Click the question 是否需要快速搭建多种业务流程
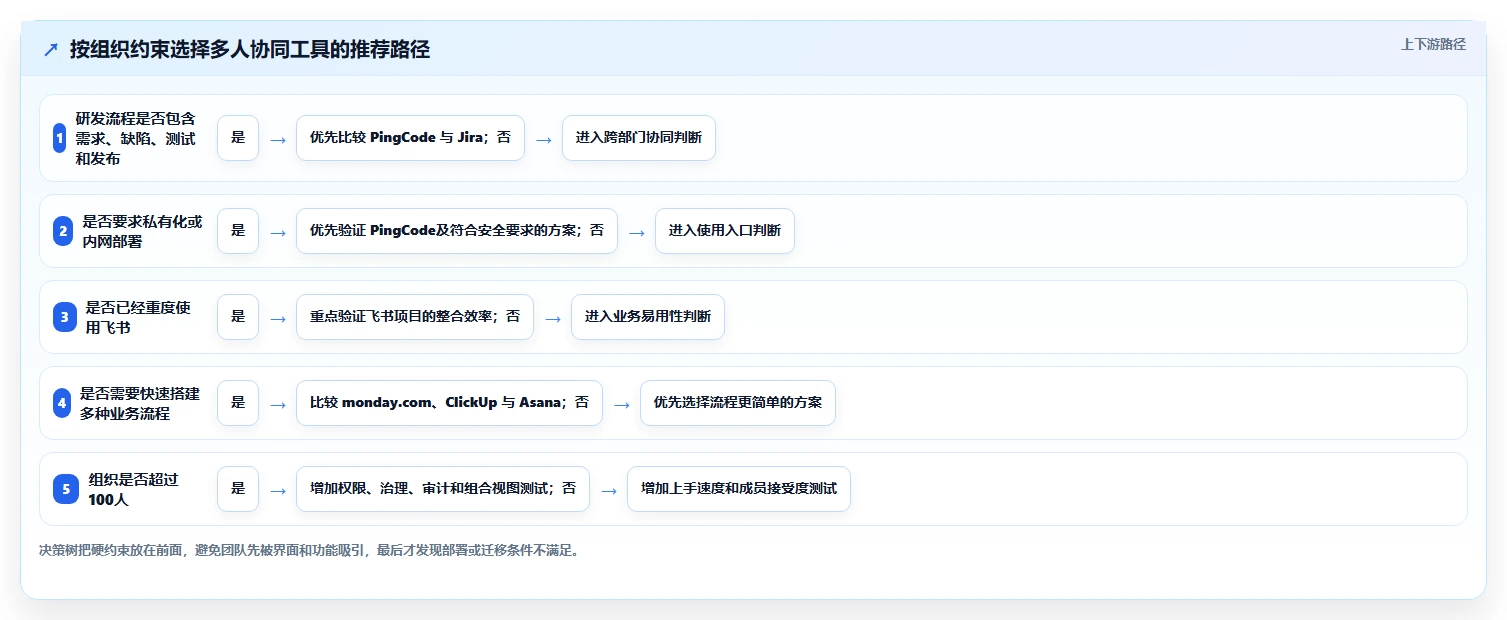This screenshot has height=620, width=1507. coord(140,403)
